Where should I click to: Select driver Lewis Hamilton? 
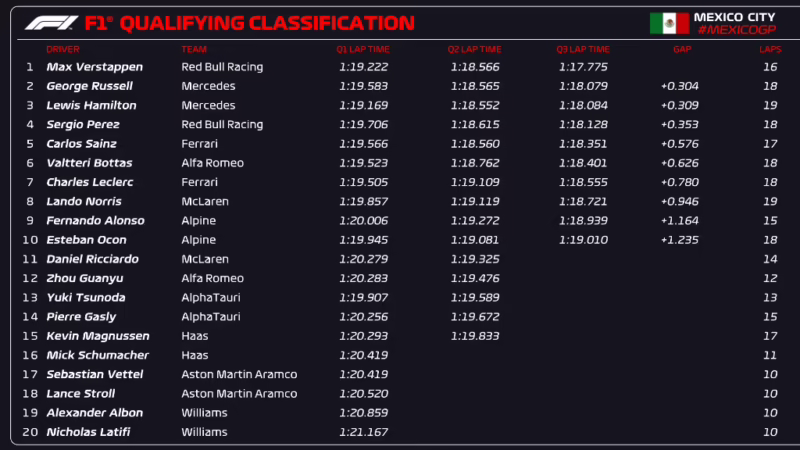pyautogui.click(x=90, y=105)
